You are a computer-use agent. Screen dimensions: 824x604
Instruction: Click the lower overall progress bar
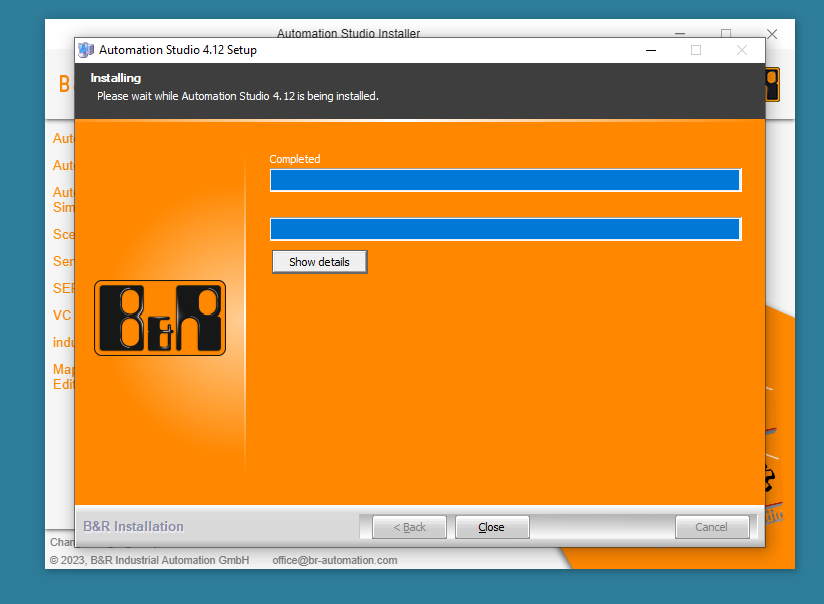tap(506, 229)
